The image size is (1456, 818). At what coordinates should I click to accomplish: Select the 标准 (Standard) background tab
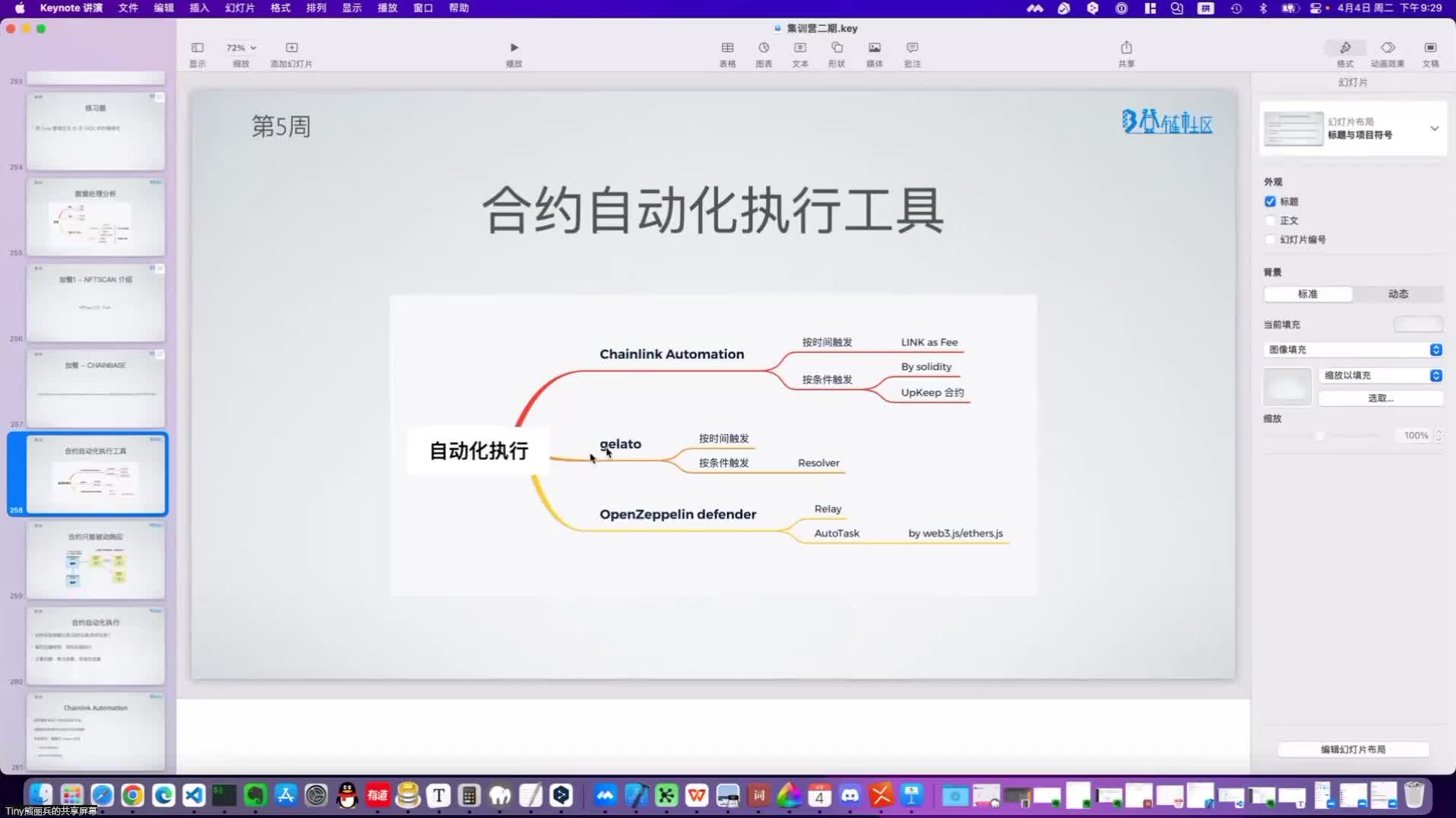click(1308, 294)
